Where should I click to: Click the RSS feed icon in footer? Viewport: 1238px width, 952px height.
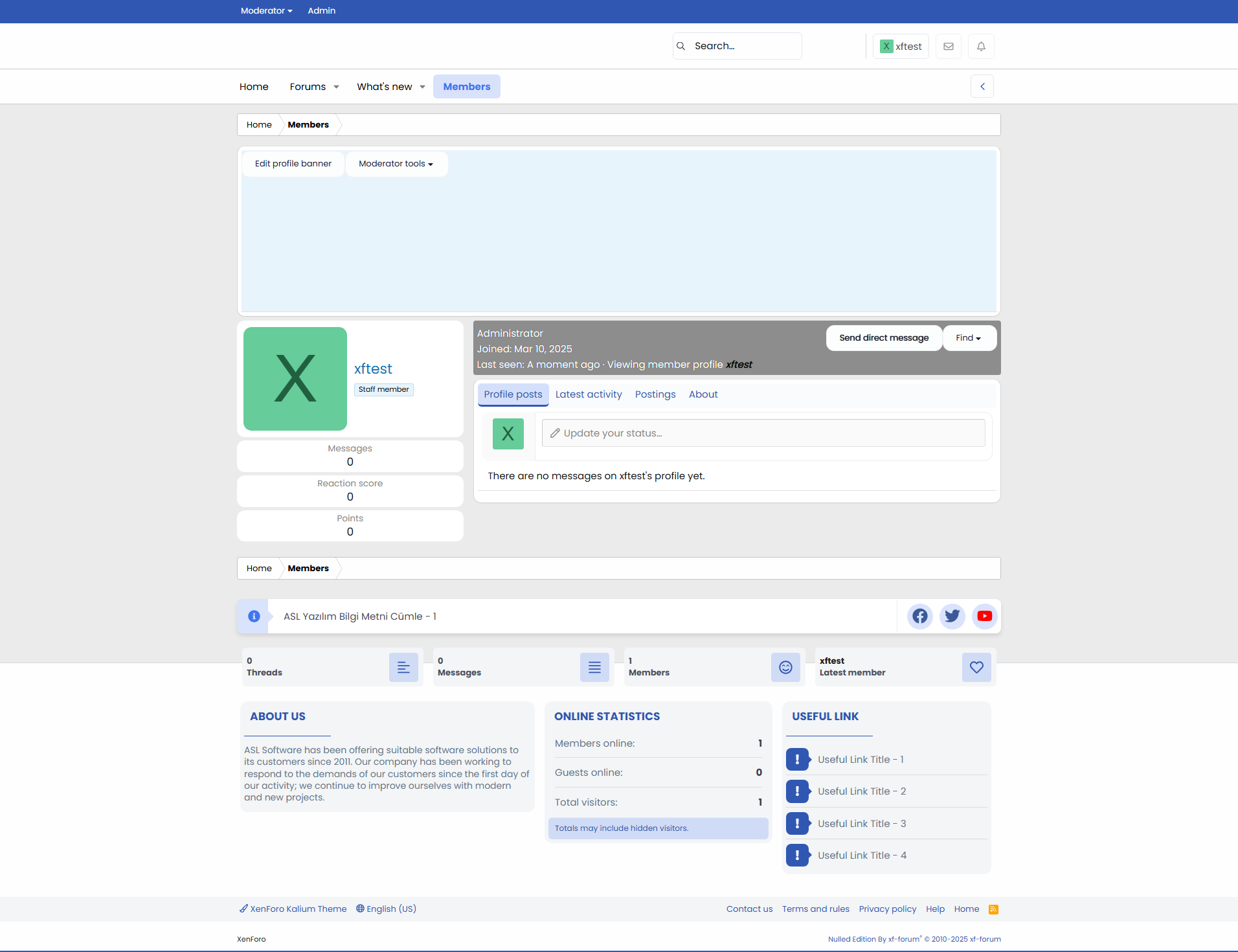tap(993, 909)
